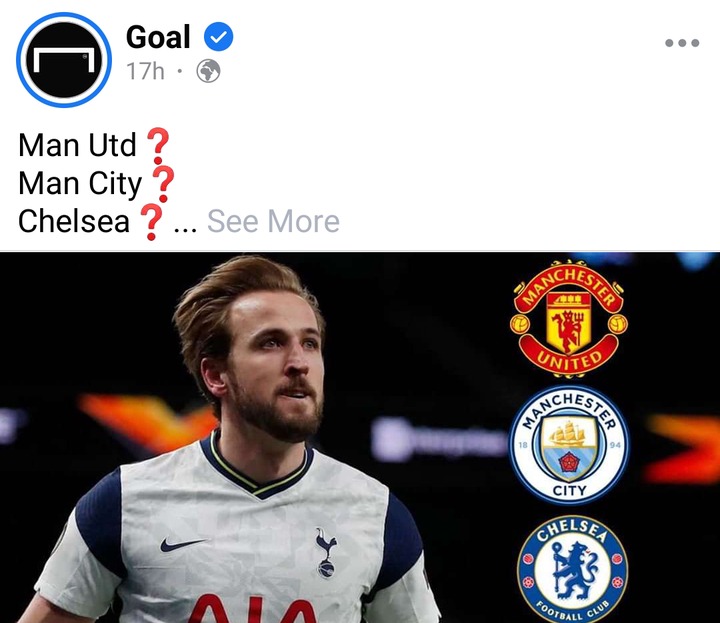
Task: Click the 17h post timestamp
Action: [145, 71]
